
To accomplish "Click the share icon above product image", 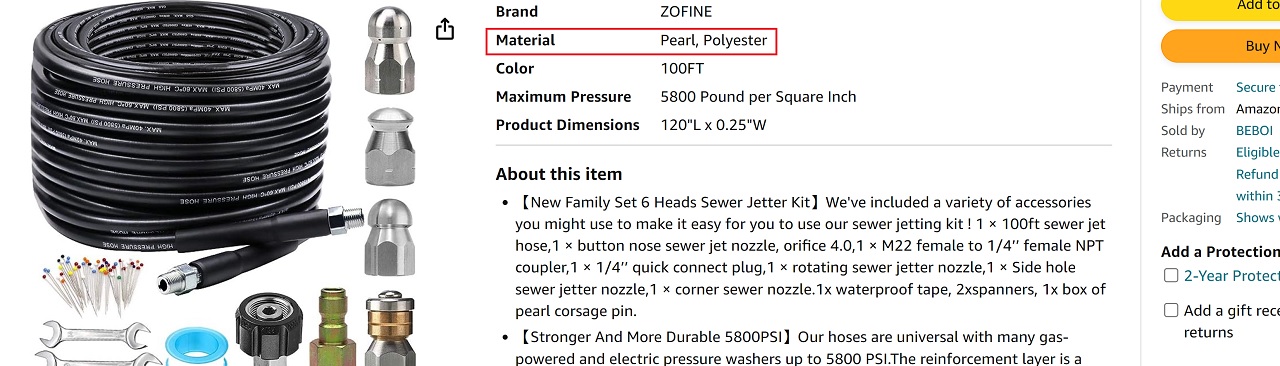I will (445, 30).
